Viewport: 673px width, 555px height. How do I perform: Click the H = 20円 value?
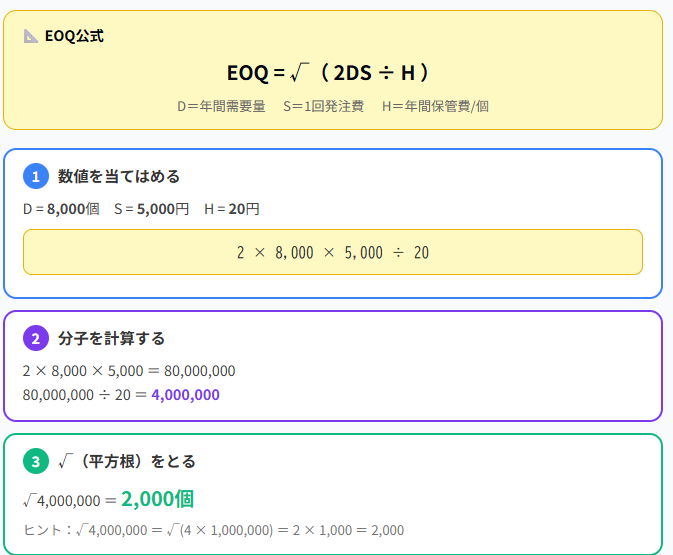[231, 209]
